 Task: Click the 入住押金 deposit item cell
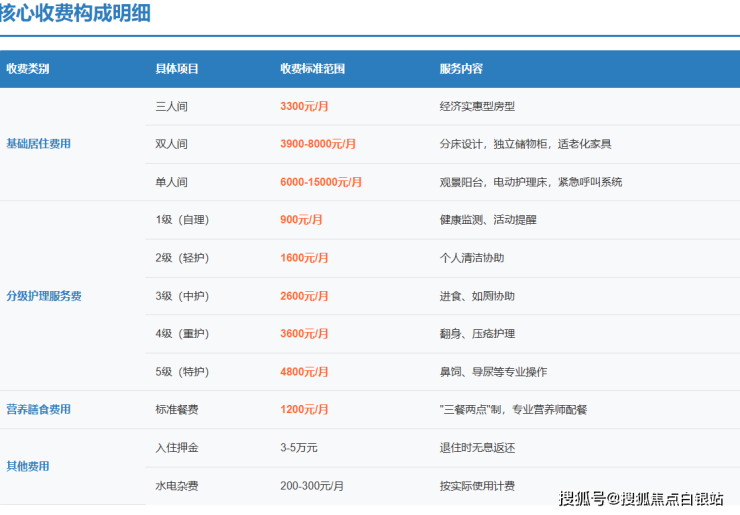click(x=177, y=447)
